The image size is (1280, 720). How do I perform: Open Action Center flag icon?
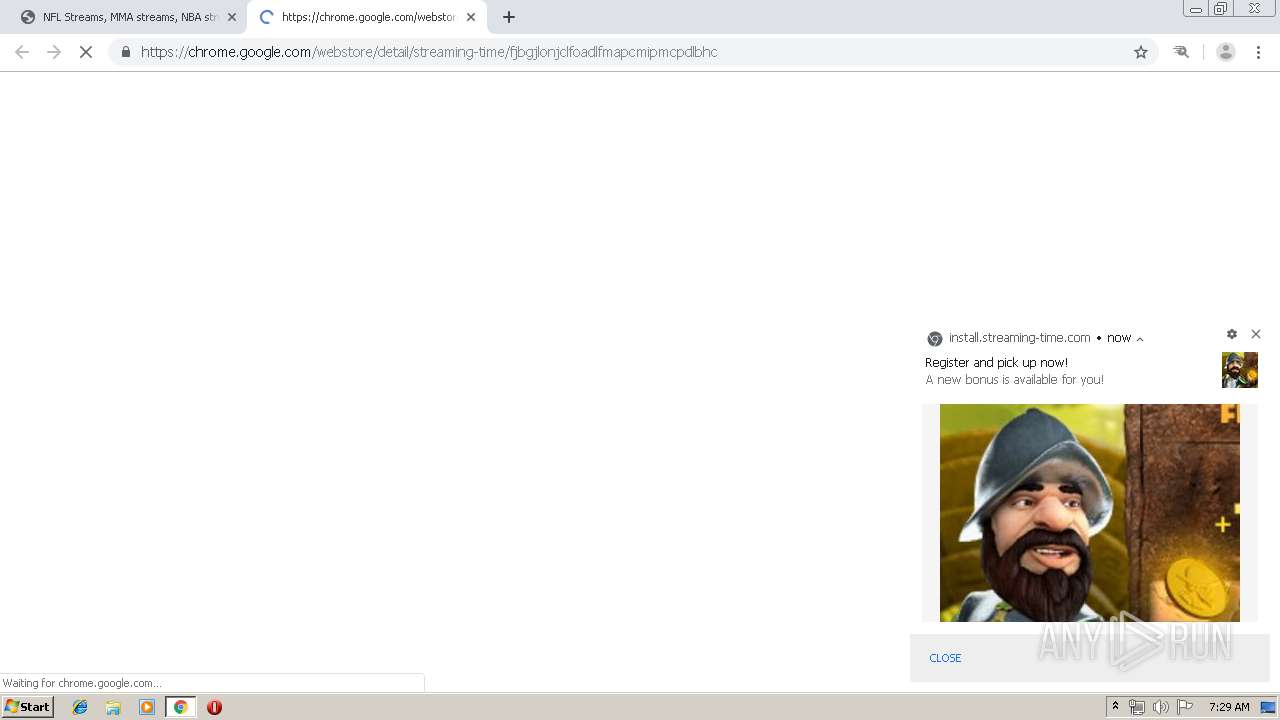1185,707
